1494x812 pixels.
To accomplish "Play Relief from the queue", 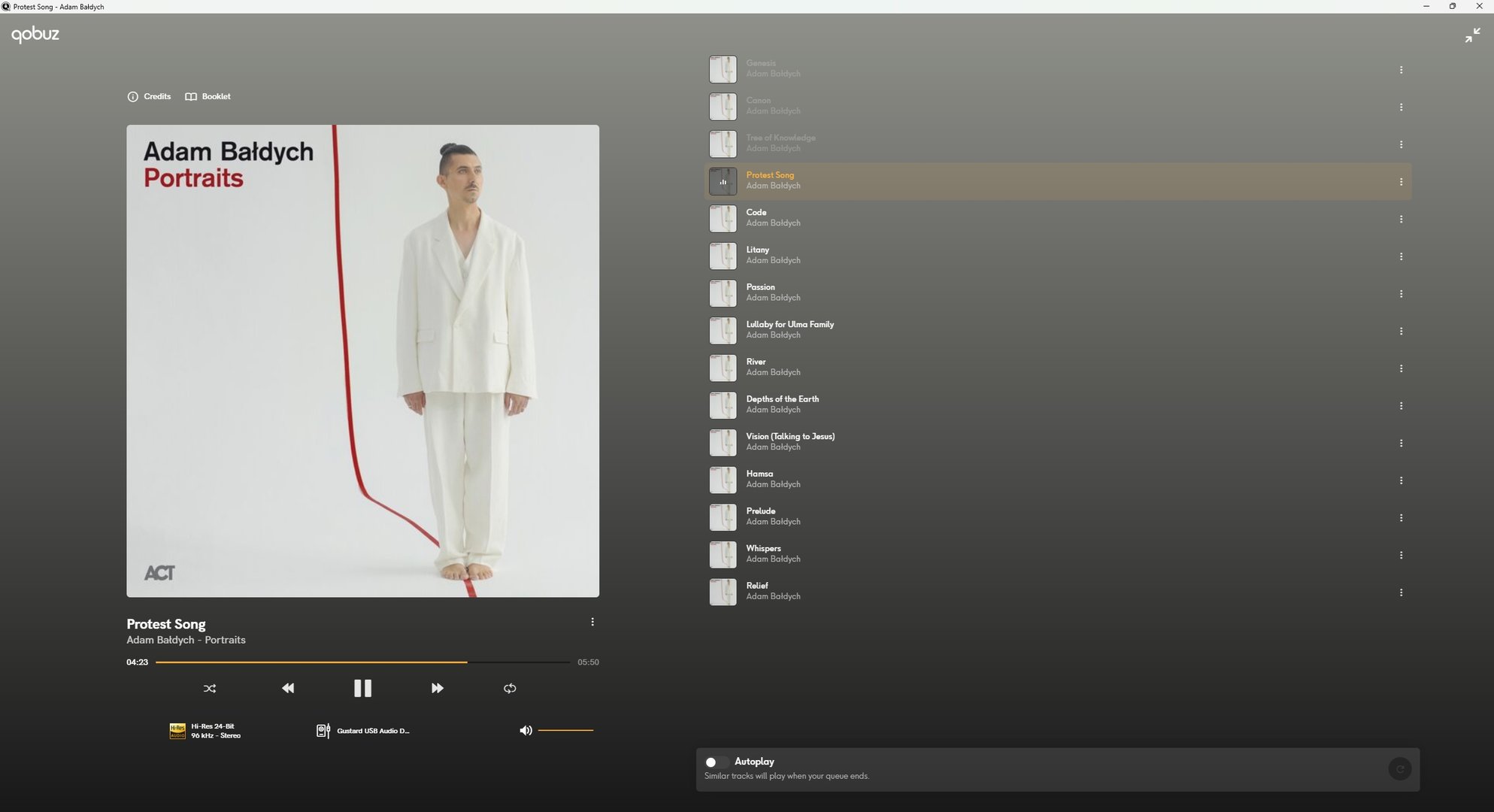I will [1057, 592].
